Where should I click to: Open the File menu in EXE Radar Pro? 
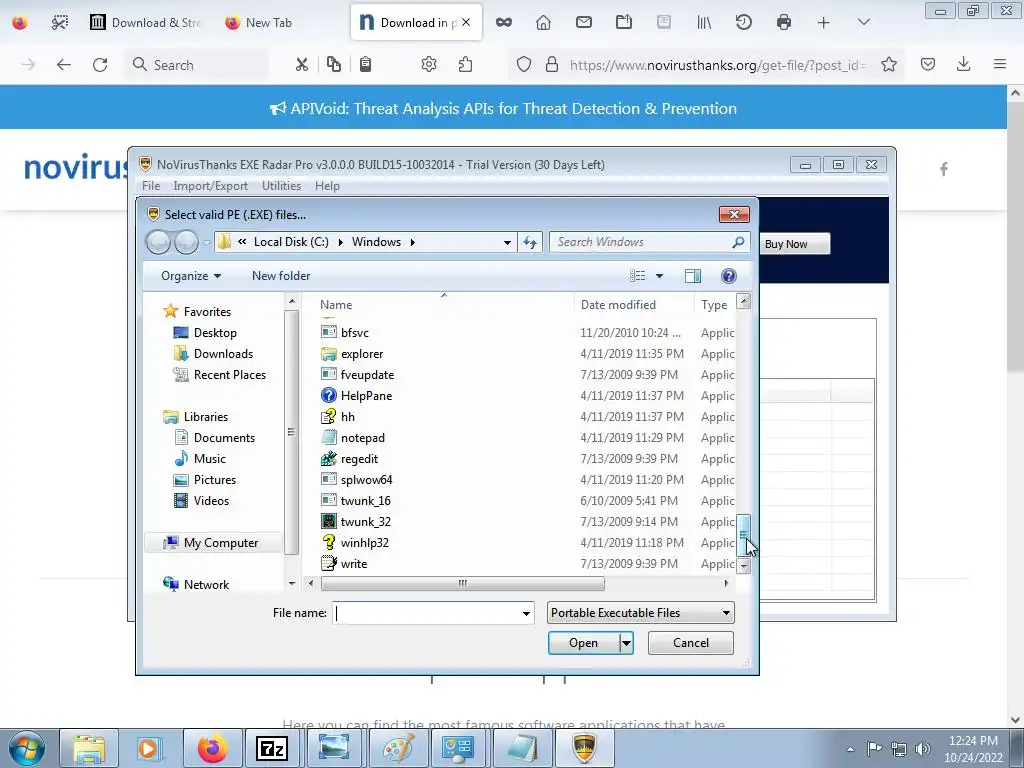click(x=151, y=186)
